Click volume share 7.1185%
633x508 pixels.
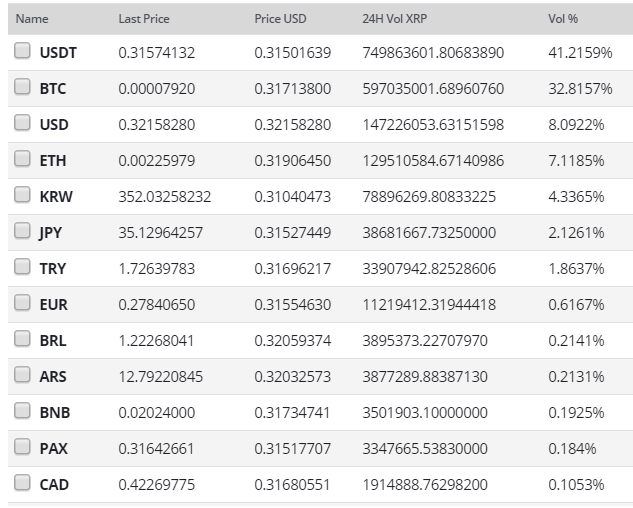coord(576,161)
